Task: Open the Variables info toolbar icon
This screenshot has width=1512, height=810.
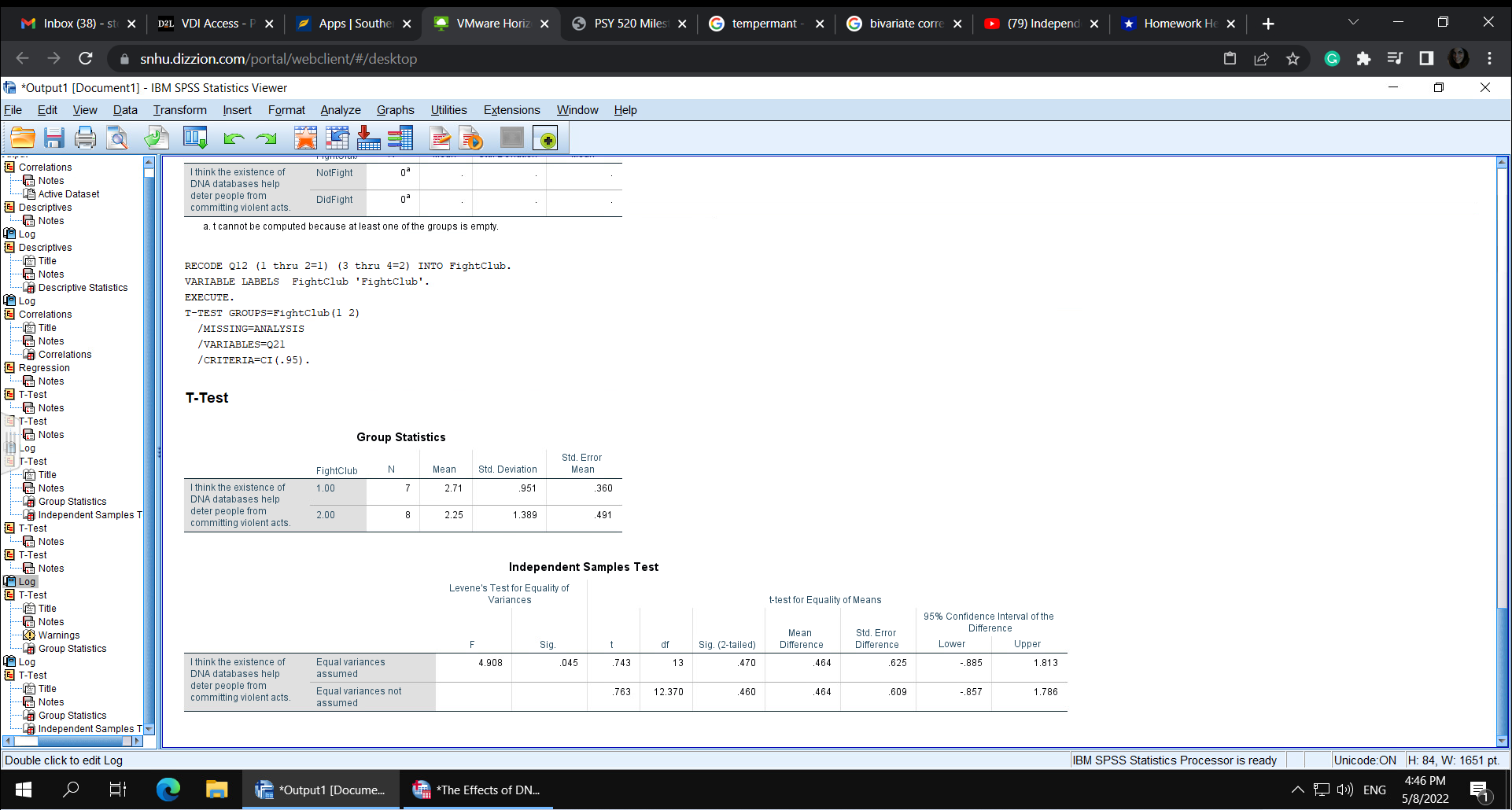Action: [x=400, y=138]
